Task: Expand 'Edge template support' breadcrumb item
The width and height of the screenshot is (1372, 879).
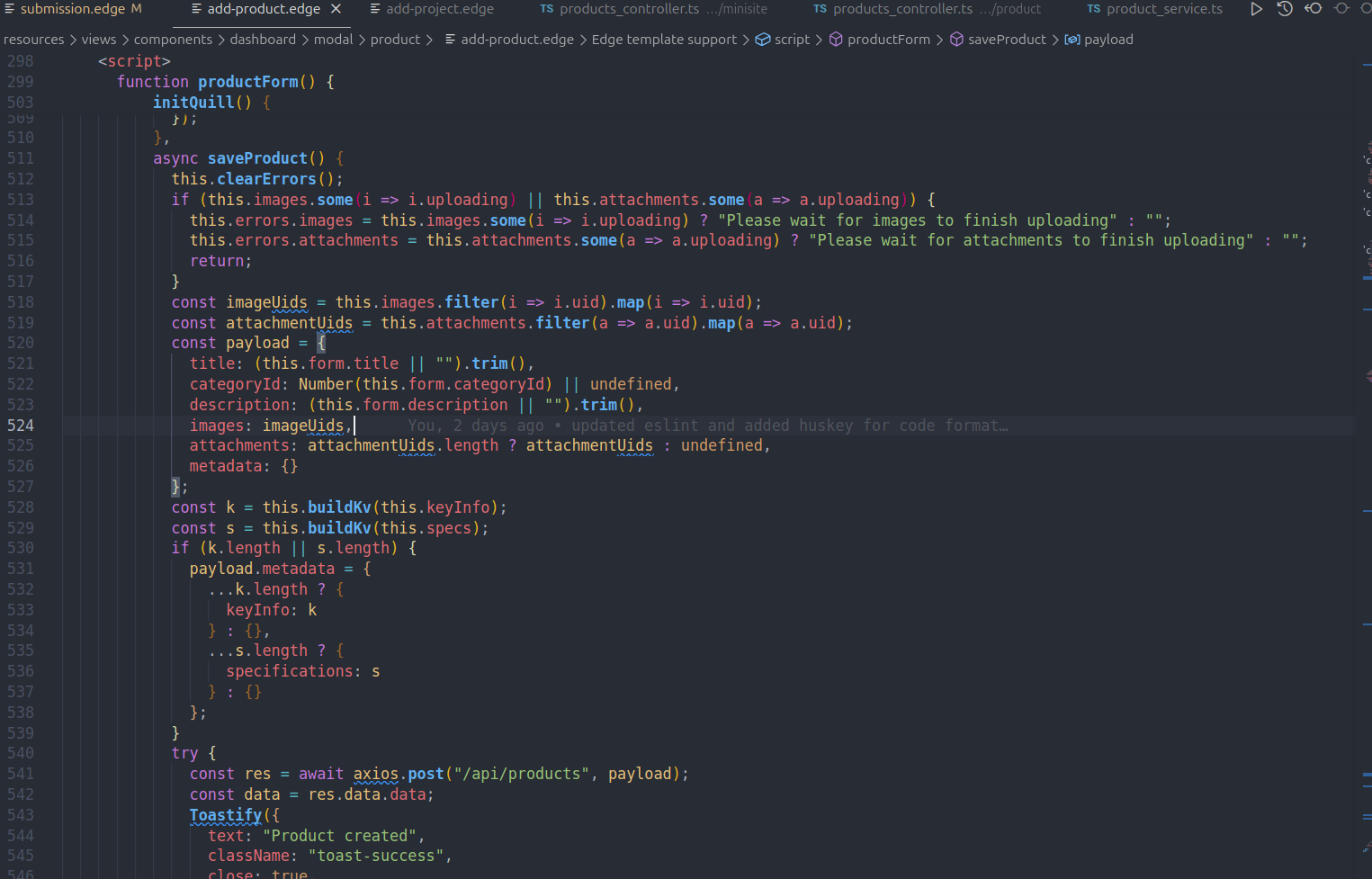Action: [x=664, y=40]
